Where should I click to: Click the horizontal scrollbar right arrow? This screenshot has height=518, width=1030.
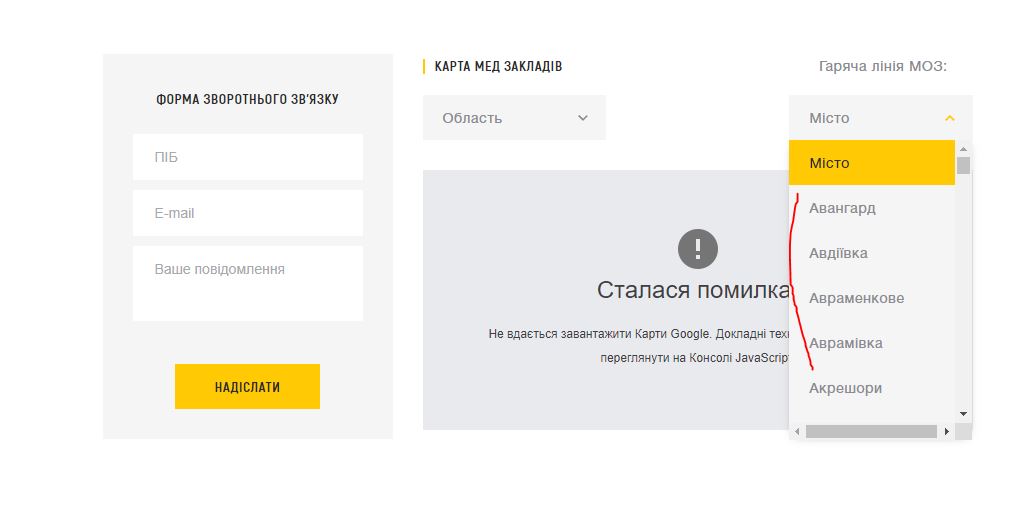946,432
